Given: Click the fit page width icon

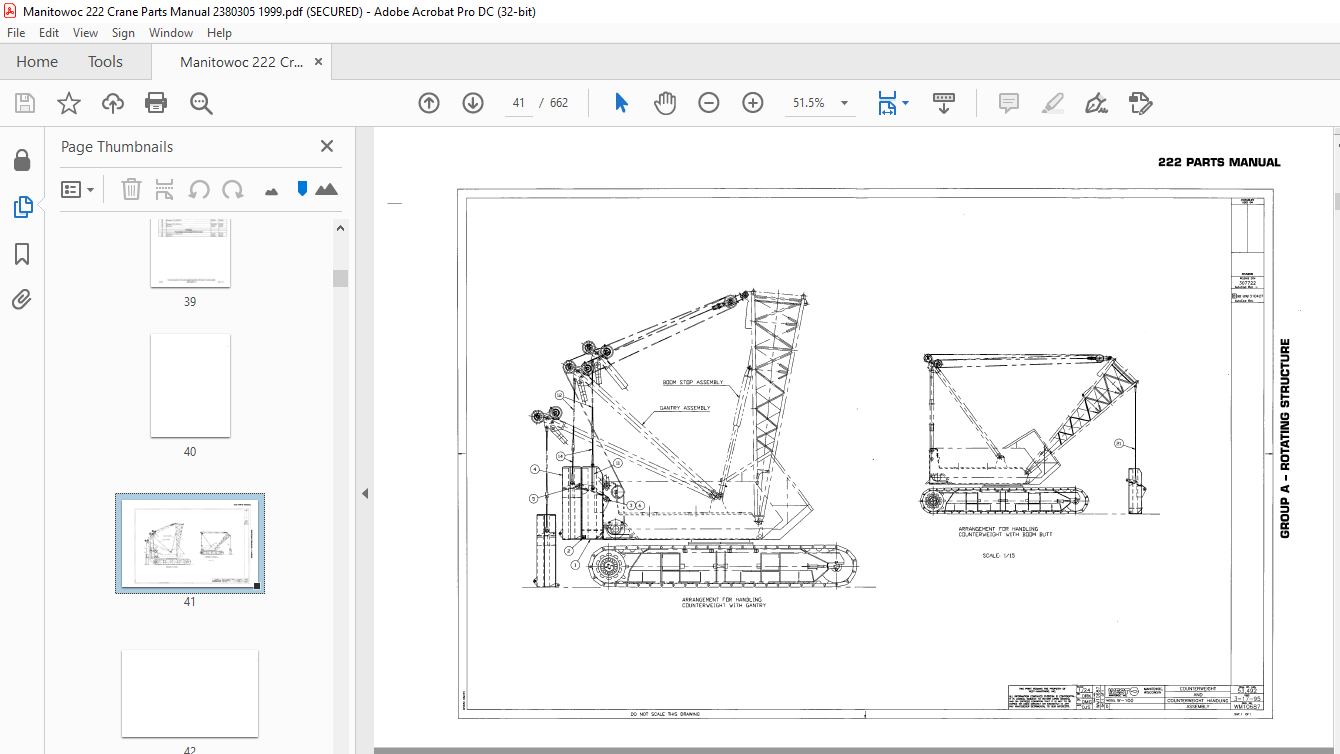Looking at the screenshot, I should click(x=887, y=103).
